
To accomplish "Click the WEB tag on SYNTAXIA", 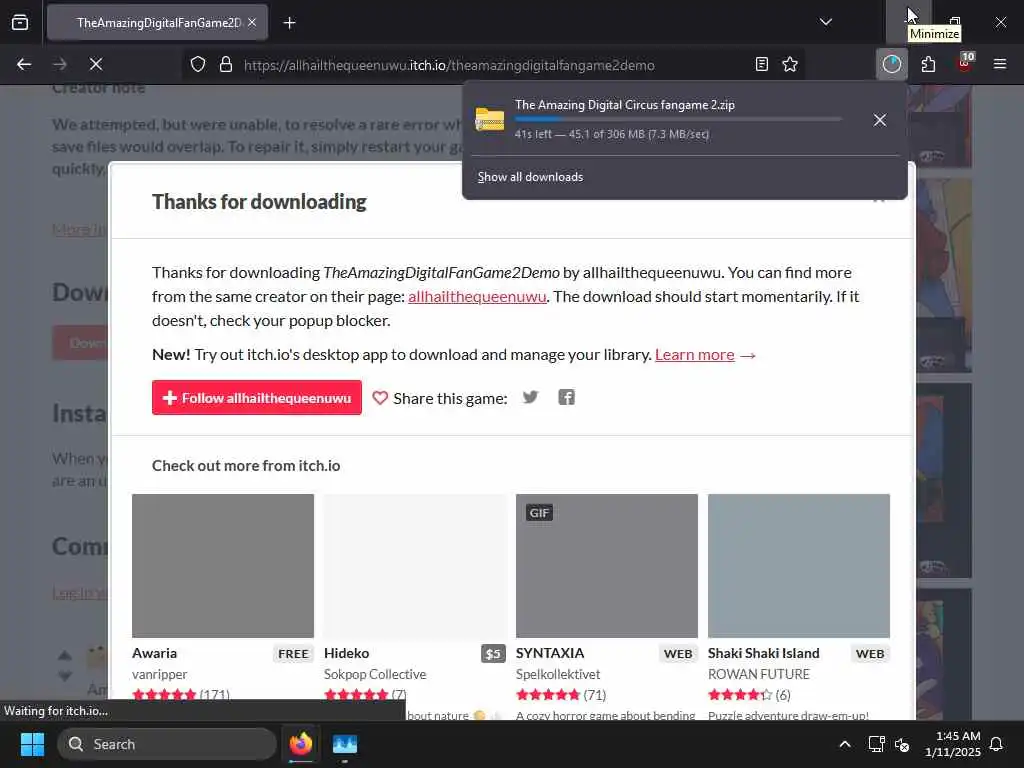I will pos(678,654).
